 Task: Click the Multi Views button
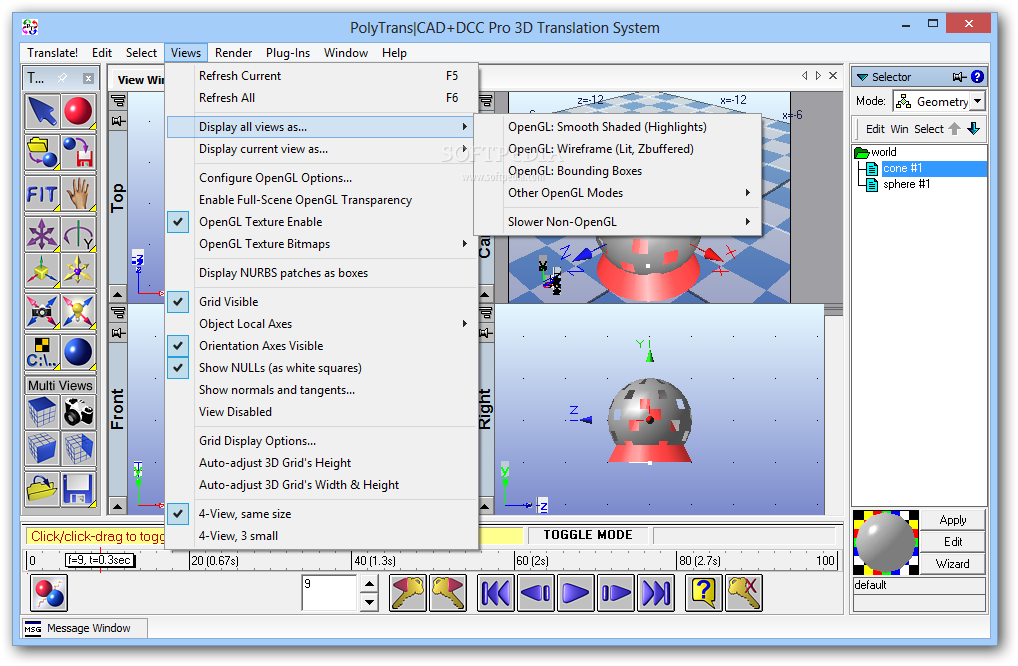tap(60, 386)
